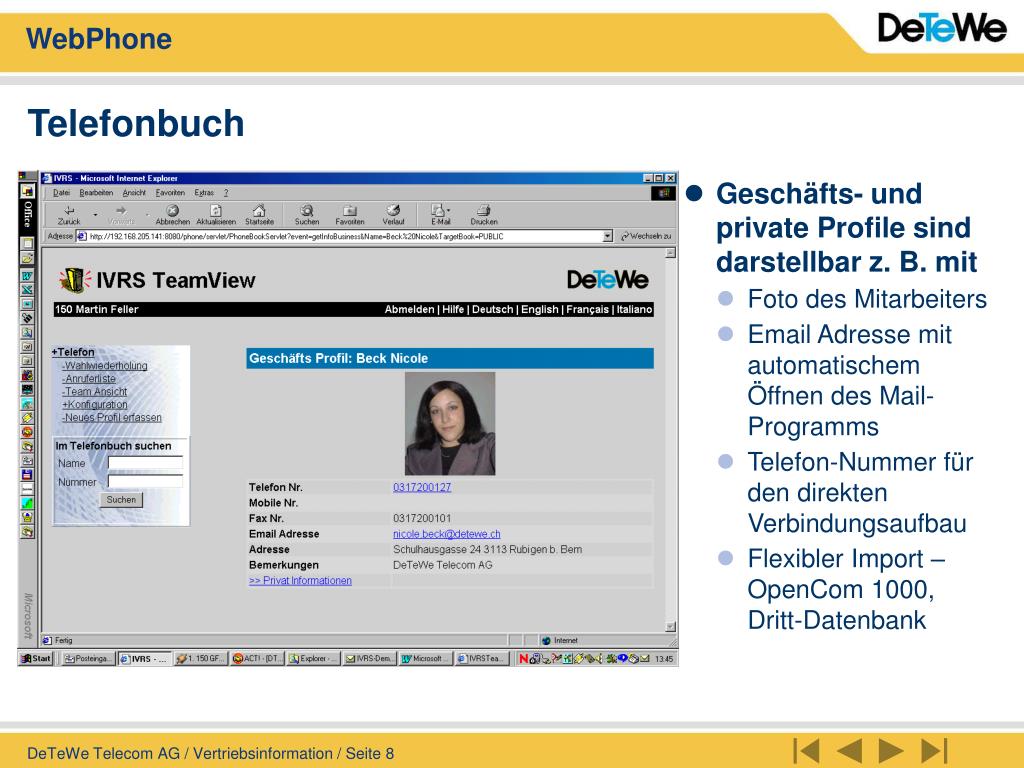Open the Vorwärts history dropdown arrow
Image resolution: width=1024 pixels, height=768 pixels.
148,214
